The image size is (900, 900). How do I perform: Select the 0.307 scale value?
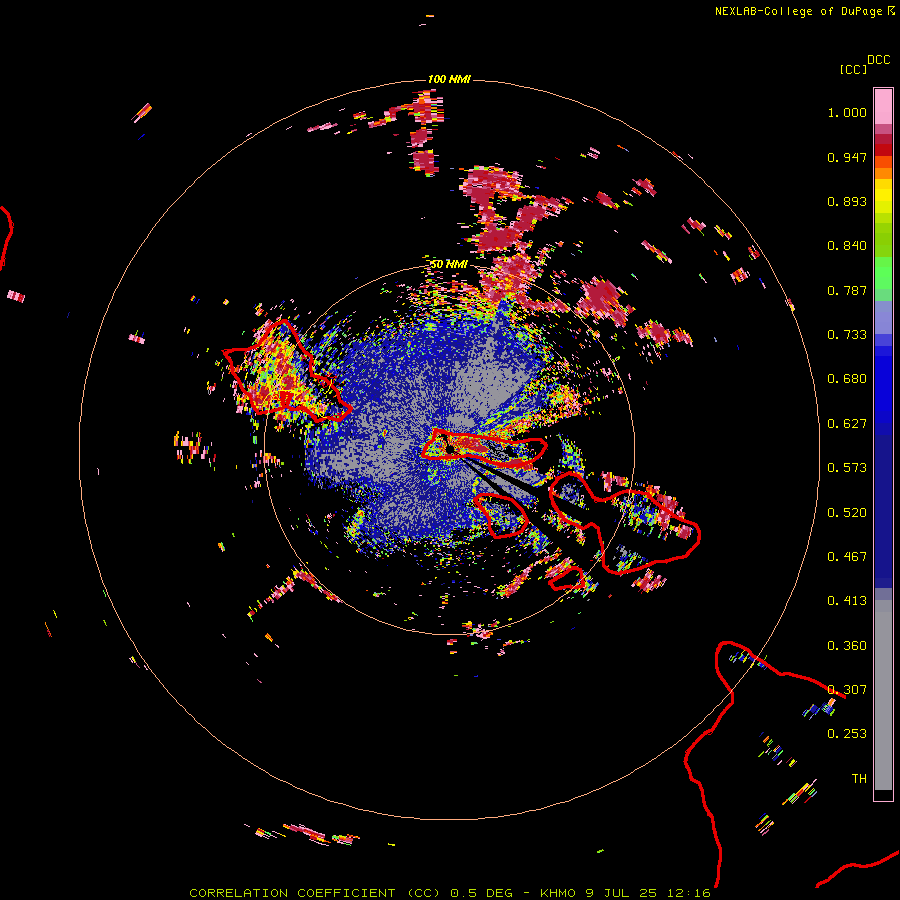point(847,690)
